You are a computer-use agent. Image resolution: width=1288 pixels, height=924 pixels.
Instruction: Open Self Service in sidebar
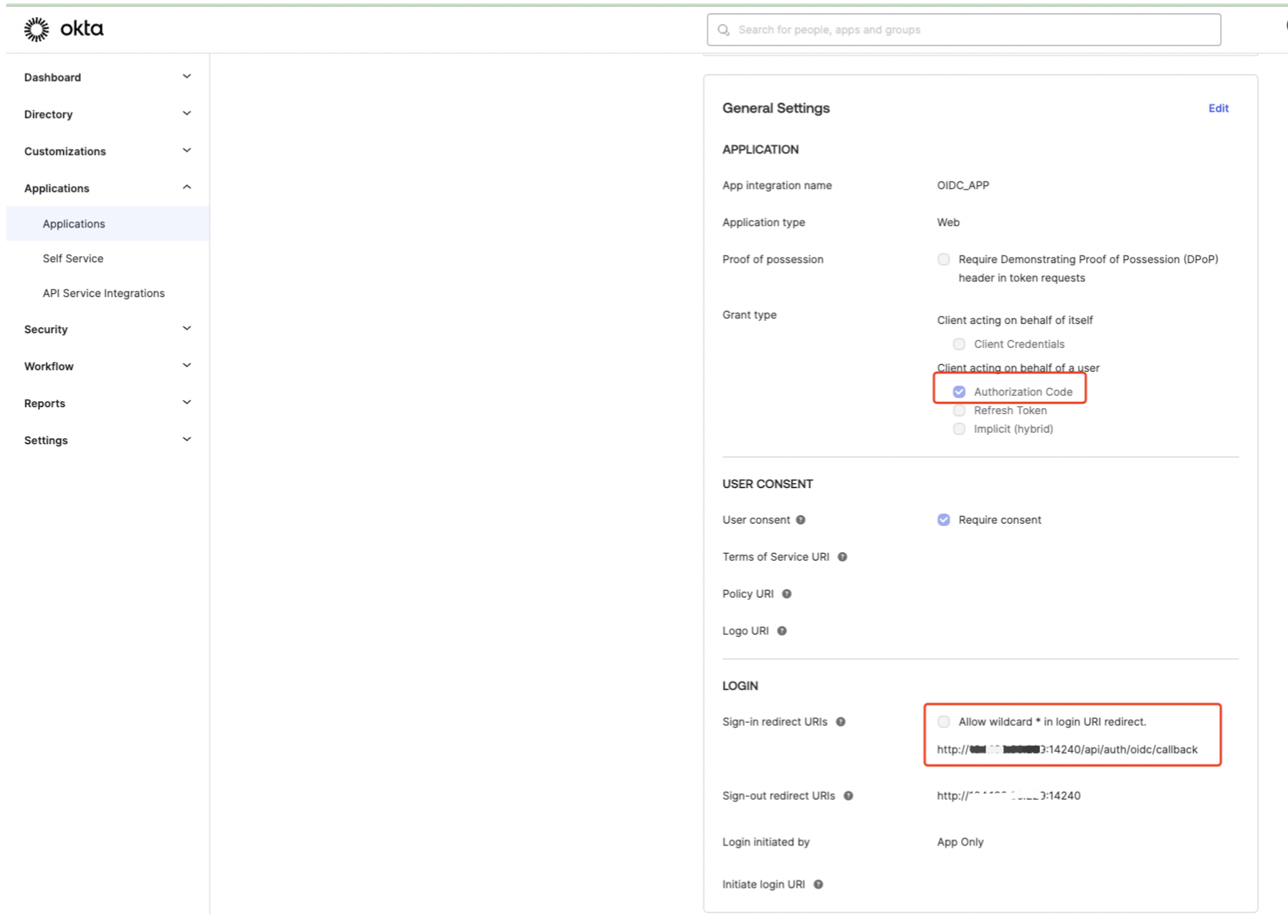point(73,258)
